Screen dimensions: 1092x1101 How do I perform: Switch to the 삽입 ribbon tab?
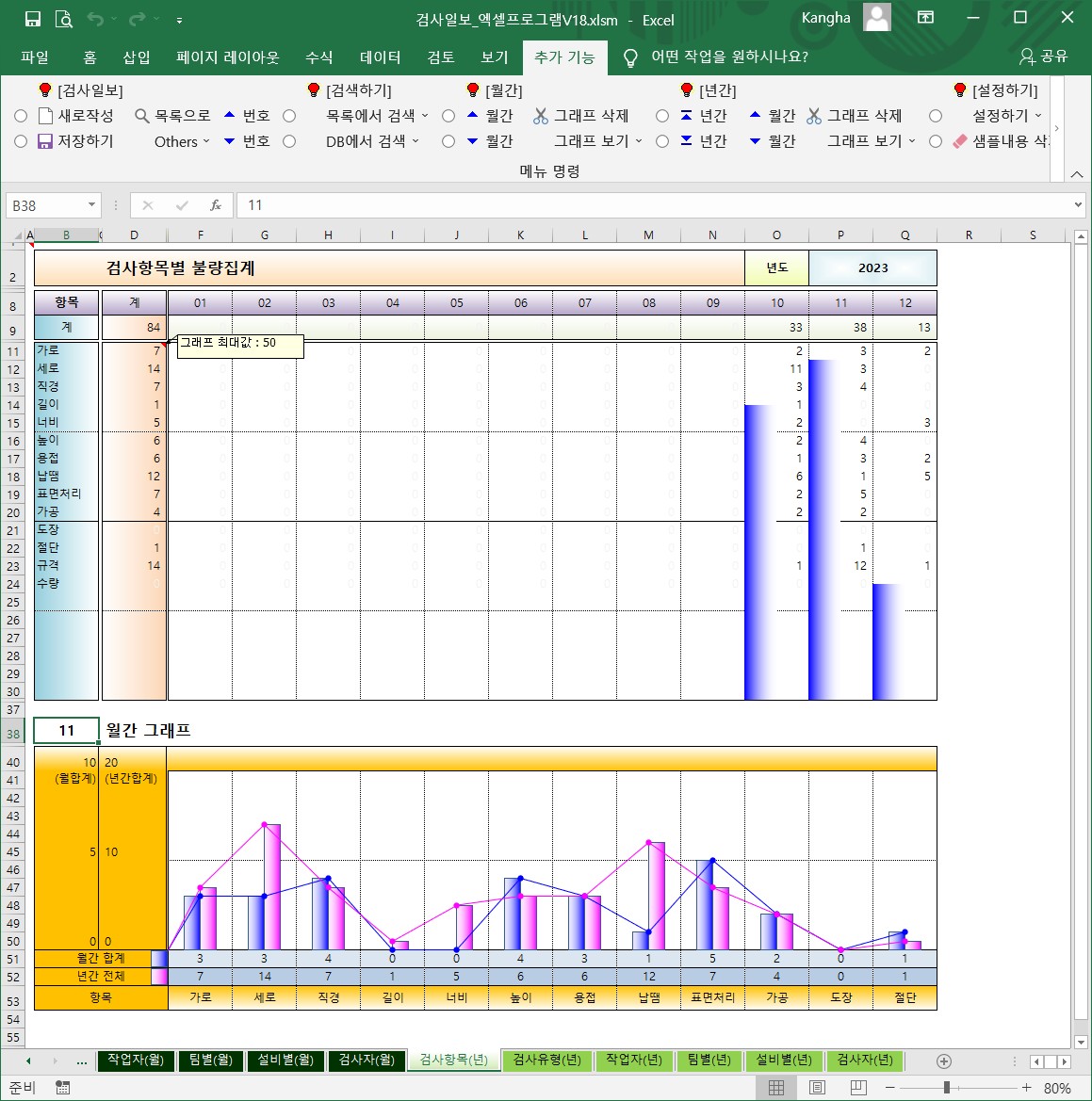[x=137, y=57]
